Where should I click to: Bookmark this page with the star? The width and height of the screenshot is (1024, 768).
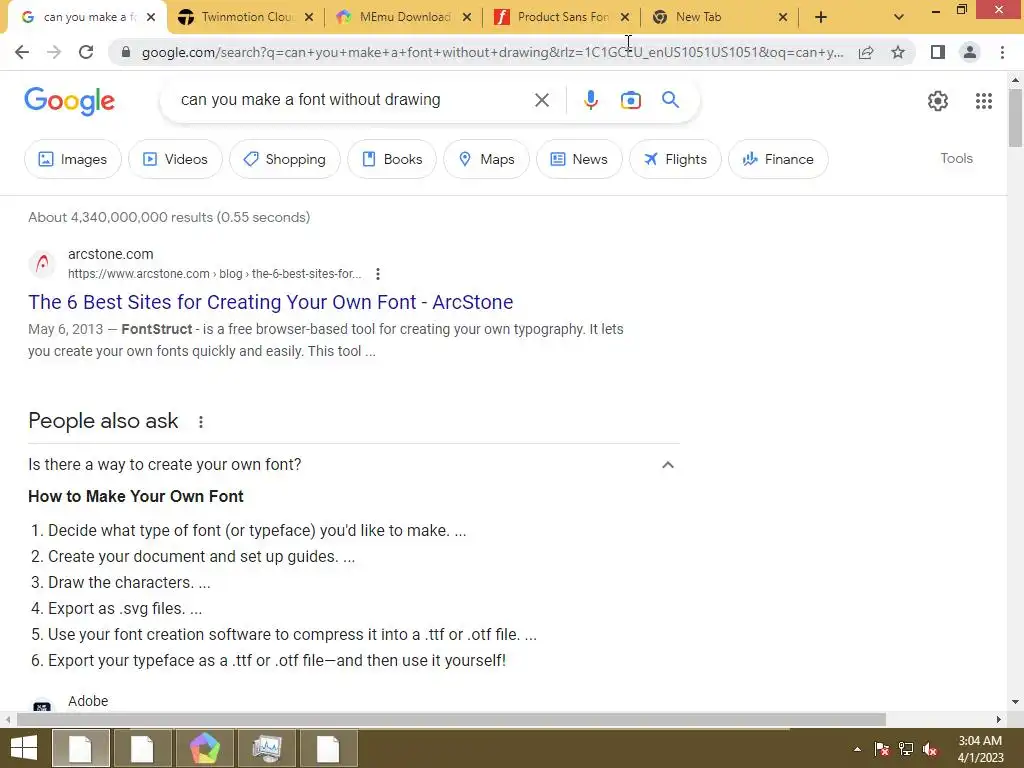tap(898, 52)
